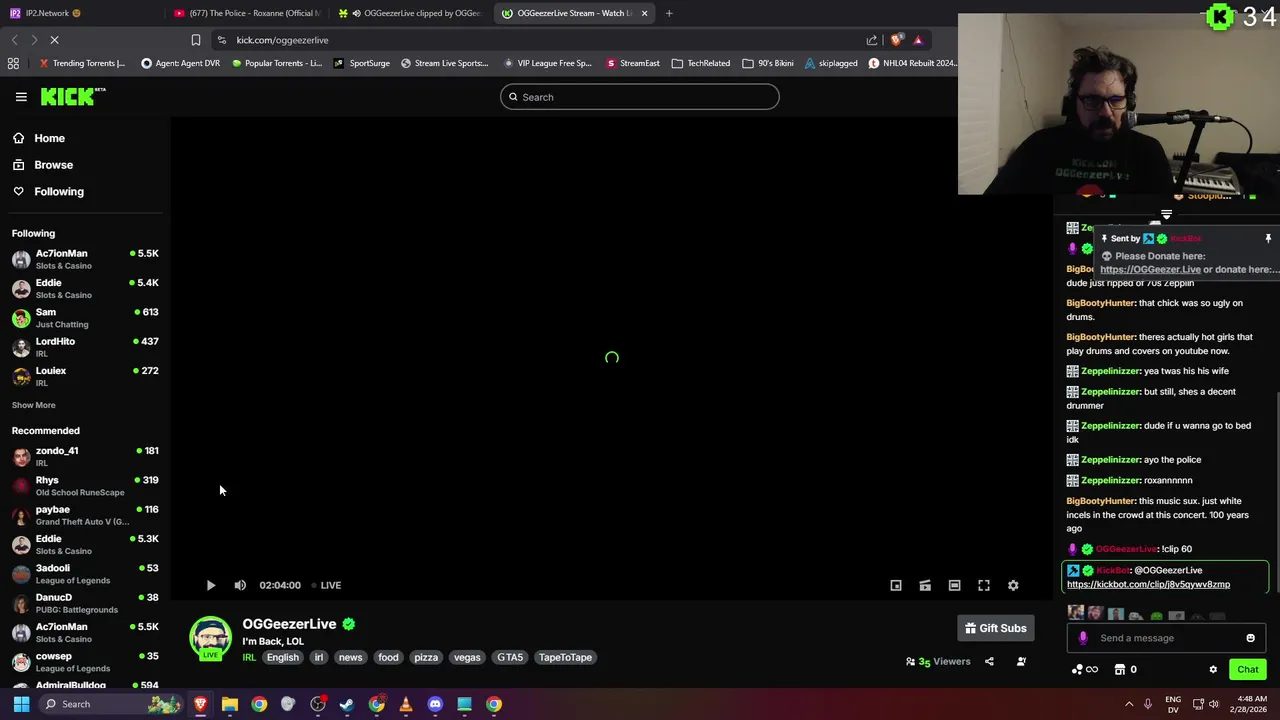Screen dimensions: 1280x720
Task: Open the kickbot.com clip link in chat
Action: (x=1148, y=584)
